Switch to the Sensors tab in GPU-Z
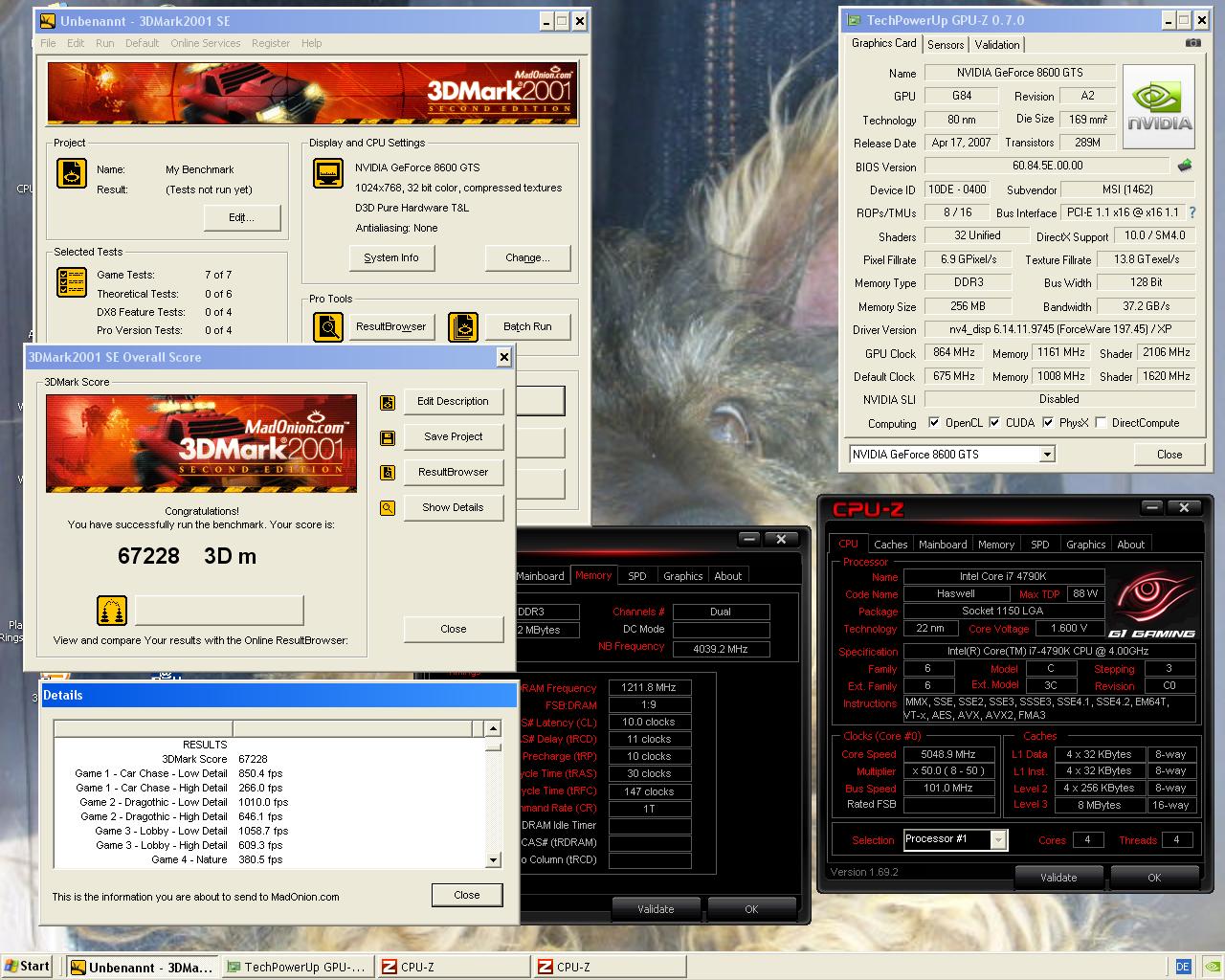This screenshot has width=1225, height=980. 946,45
